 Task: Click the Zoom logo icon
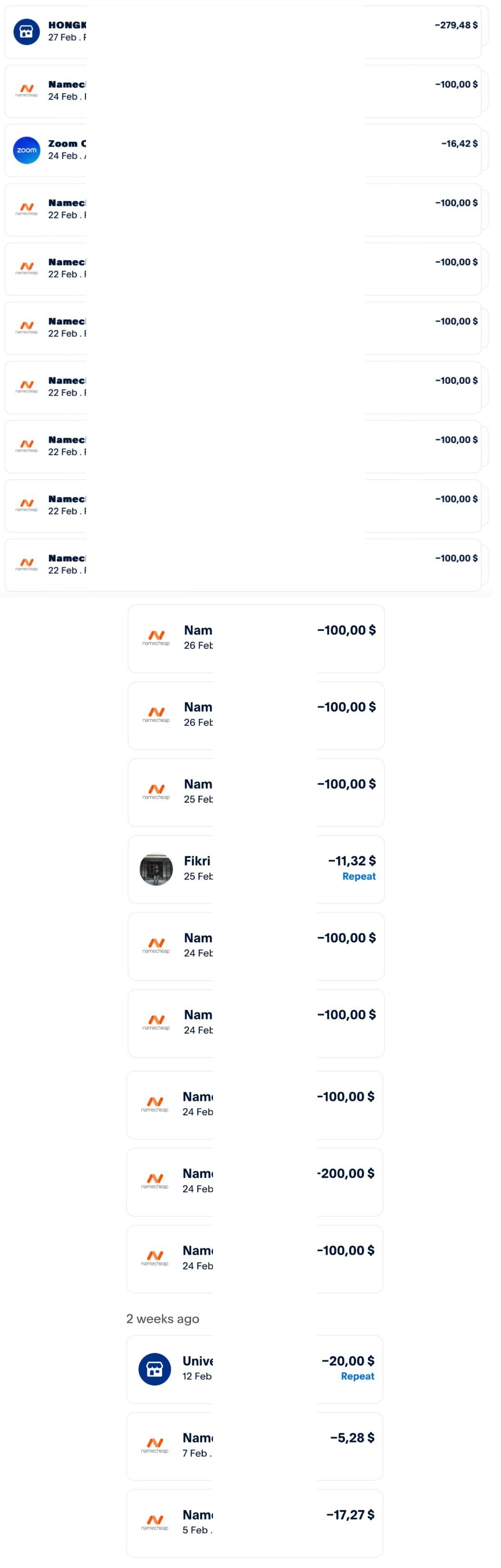click(26, 150)
